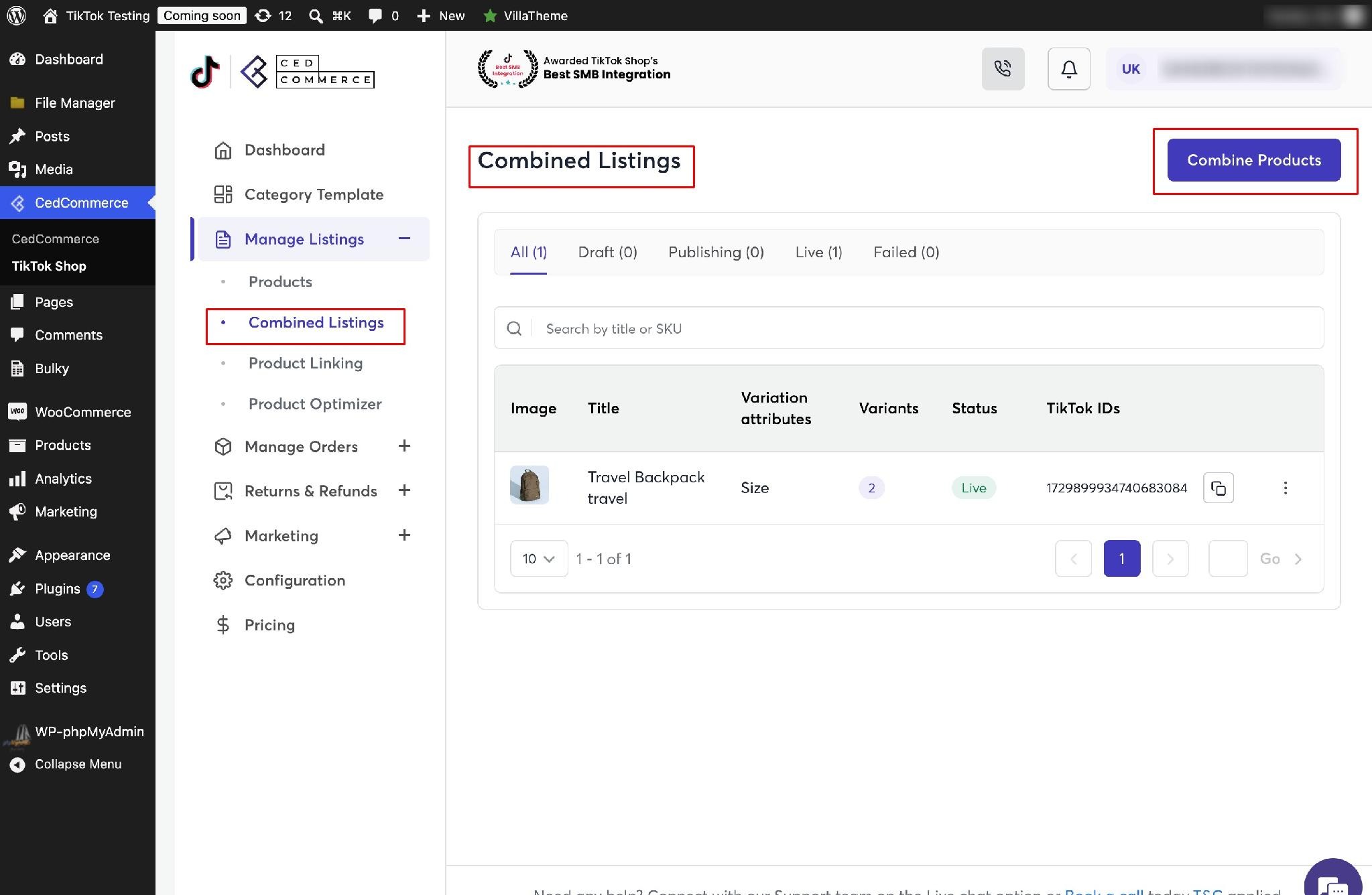Click the Combine Products button

tap(1254, 160)
